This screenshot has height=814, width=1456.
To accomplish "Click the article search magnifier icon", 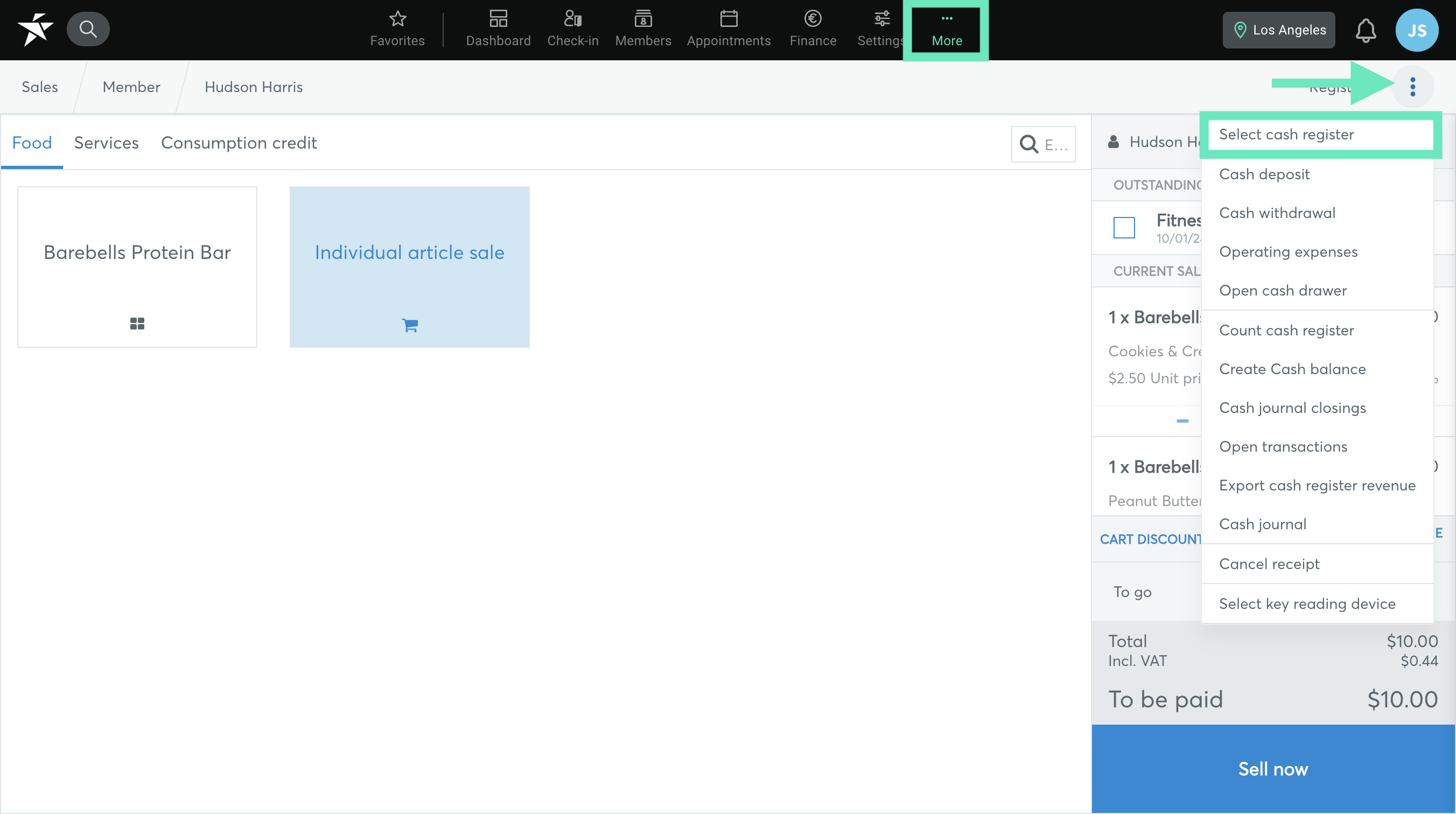I will 1028,144.
